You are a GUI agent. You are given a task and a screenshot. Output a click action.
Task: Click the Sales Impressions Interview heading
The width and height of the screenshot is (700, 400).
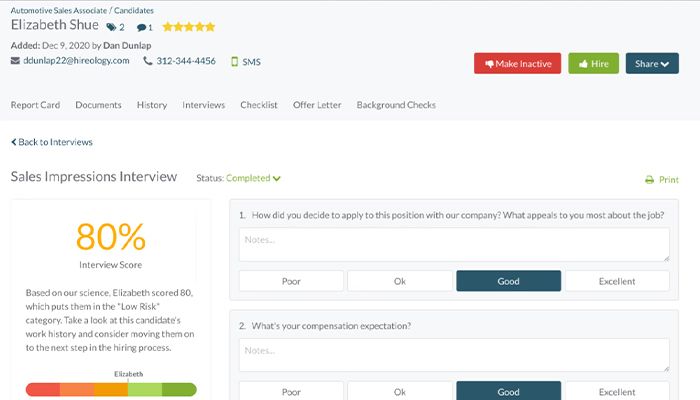(94, 177)
